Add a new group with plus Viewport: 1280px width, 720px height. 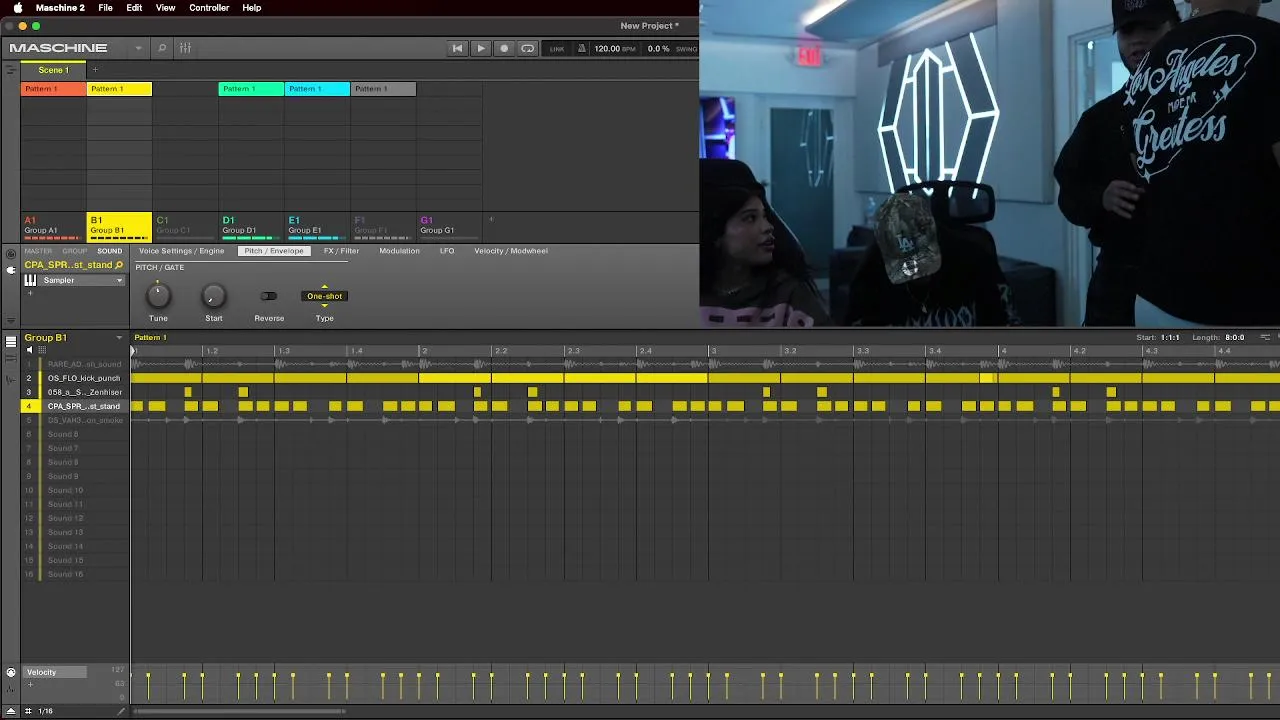click(491, 219)
